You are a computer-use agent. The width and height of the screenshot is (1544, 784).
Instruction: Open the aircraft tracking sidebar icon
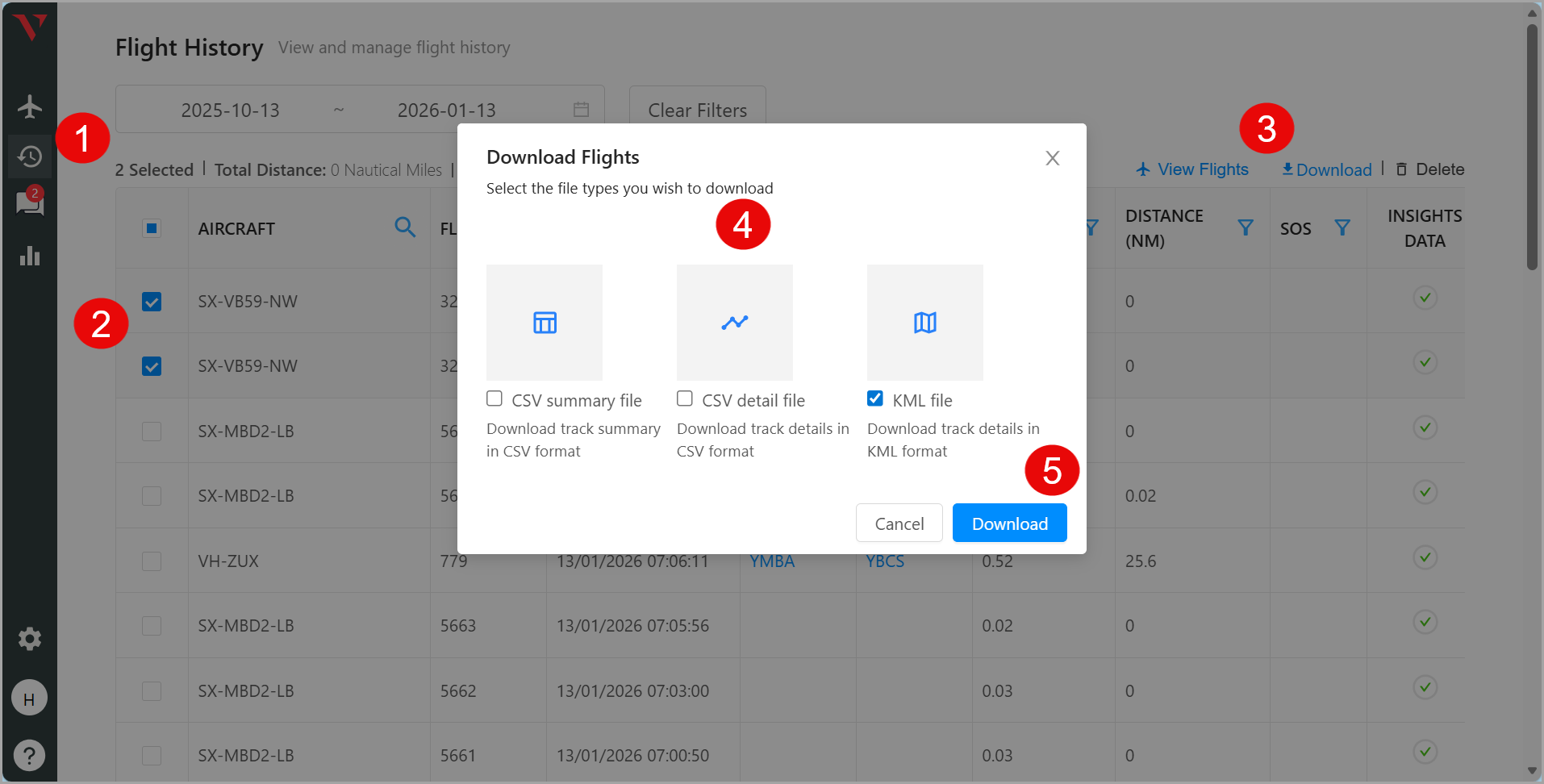30,106
